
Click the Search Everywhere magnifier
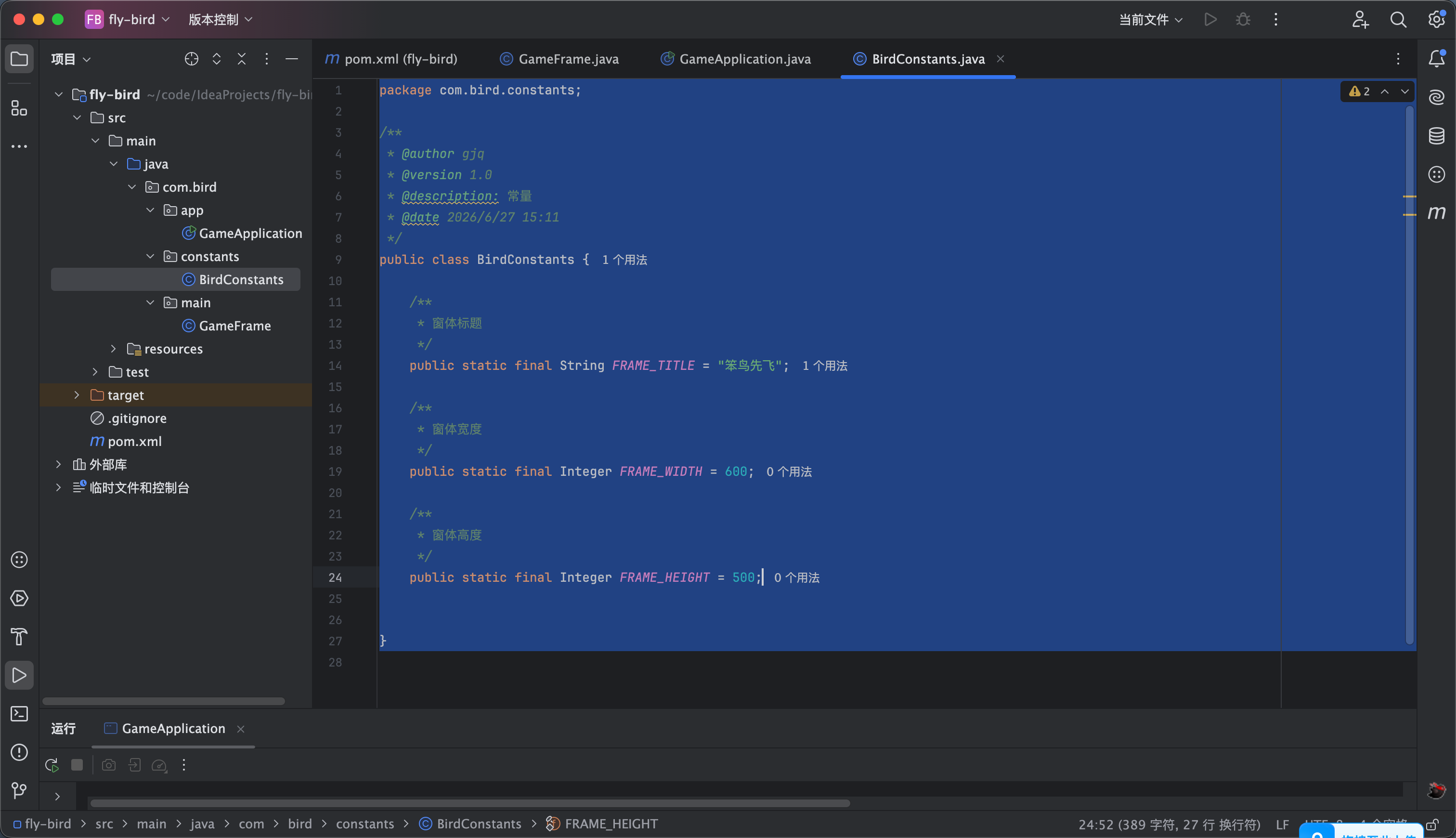coord(1398,20)
